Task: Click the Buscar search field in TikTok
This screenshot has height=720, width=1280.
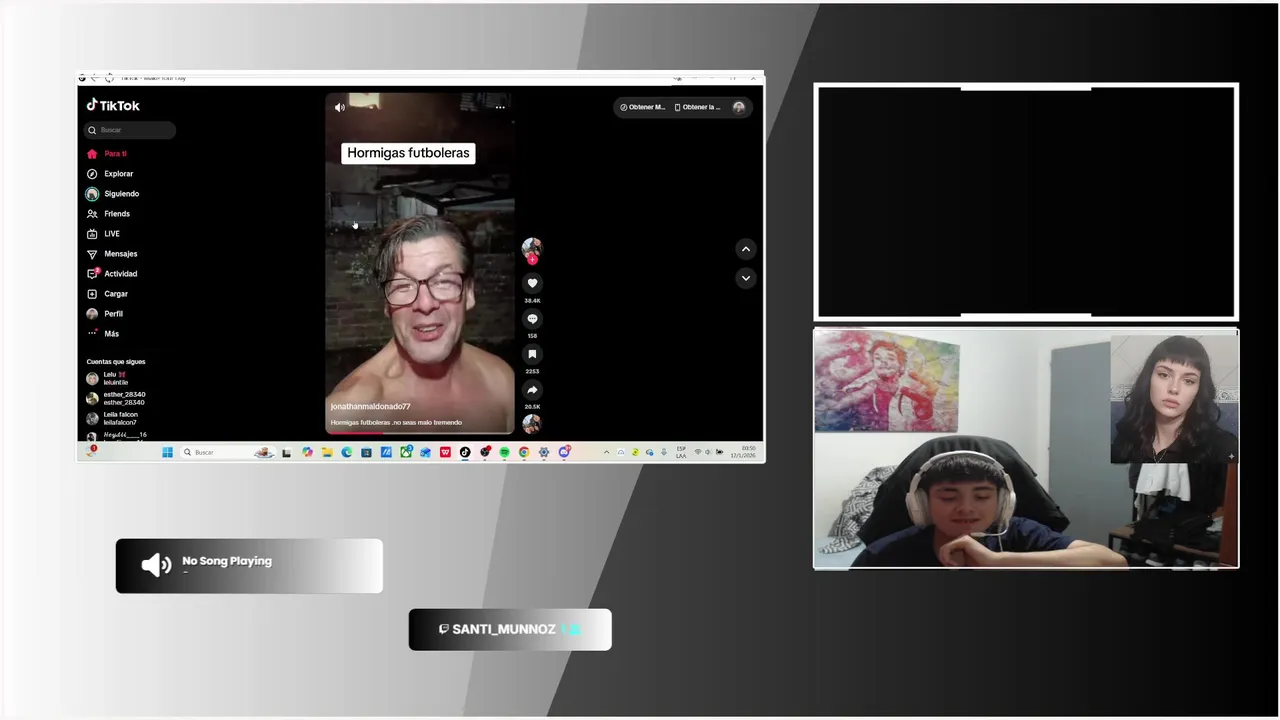Action: pyautogui.click(x=130, y=130)
